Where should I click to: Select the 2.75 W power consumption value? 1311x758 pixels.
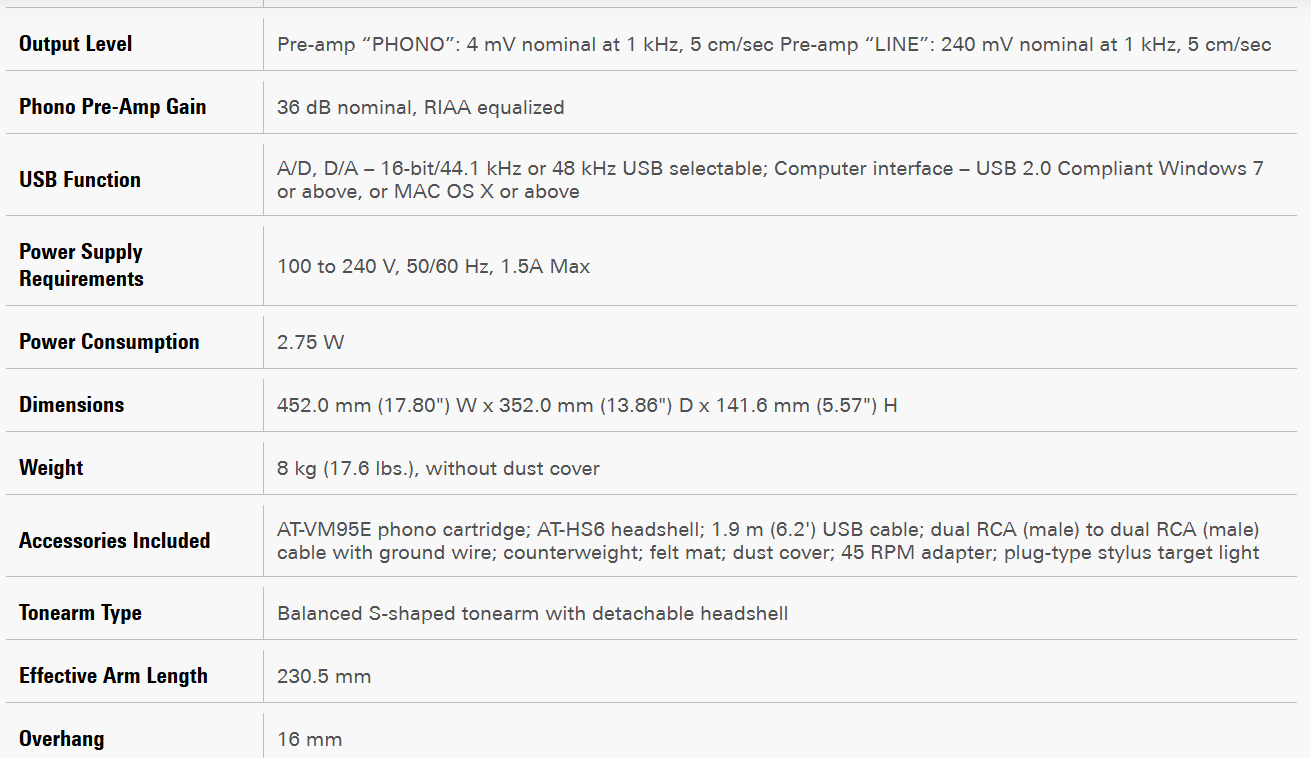click(310, 342)
